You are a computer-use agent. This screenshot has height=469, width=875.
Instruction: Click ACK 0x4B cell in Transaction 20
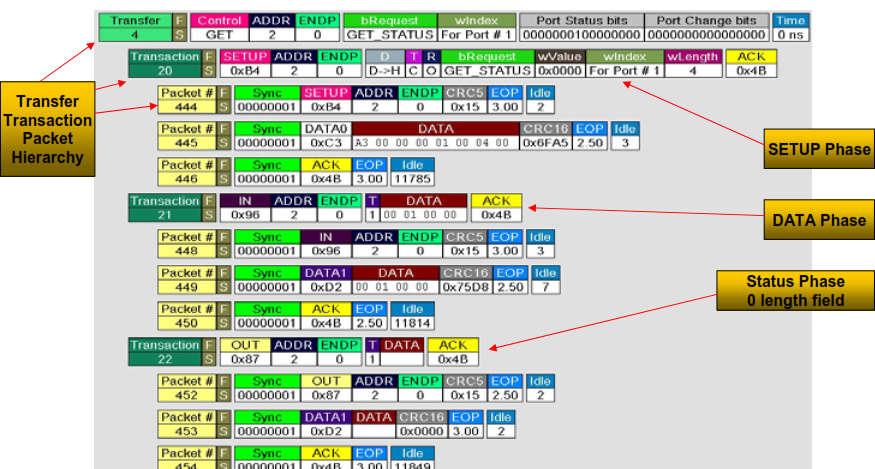coord(751,64)
